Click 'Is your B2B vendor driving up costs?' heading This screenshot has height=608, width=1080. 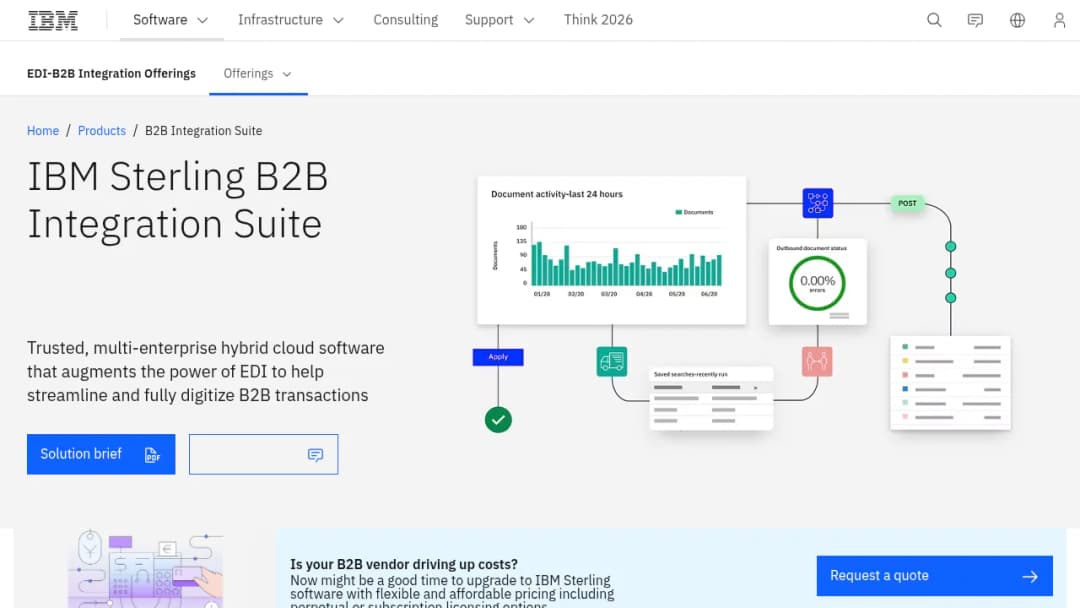click(404, 565)
